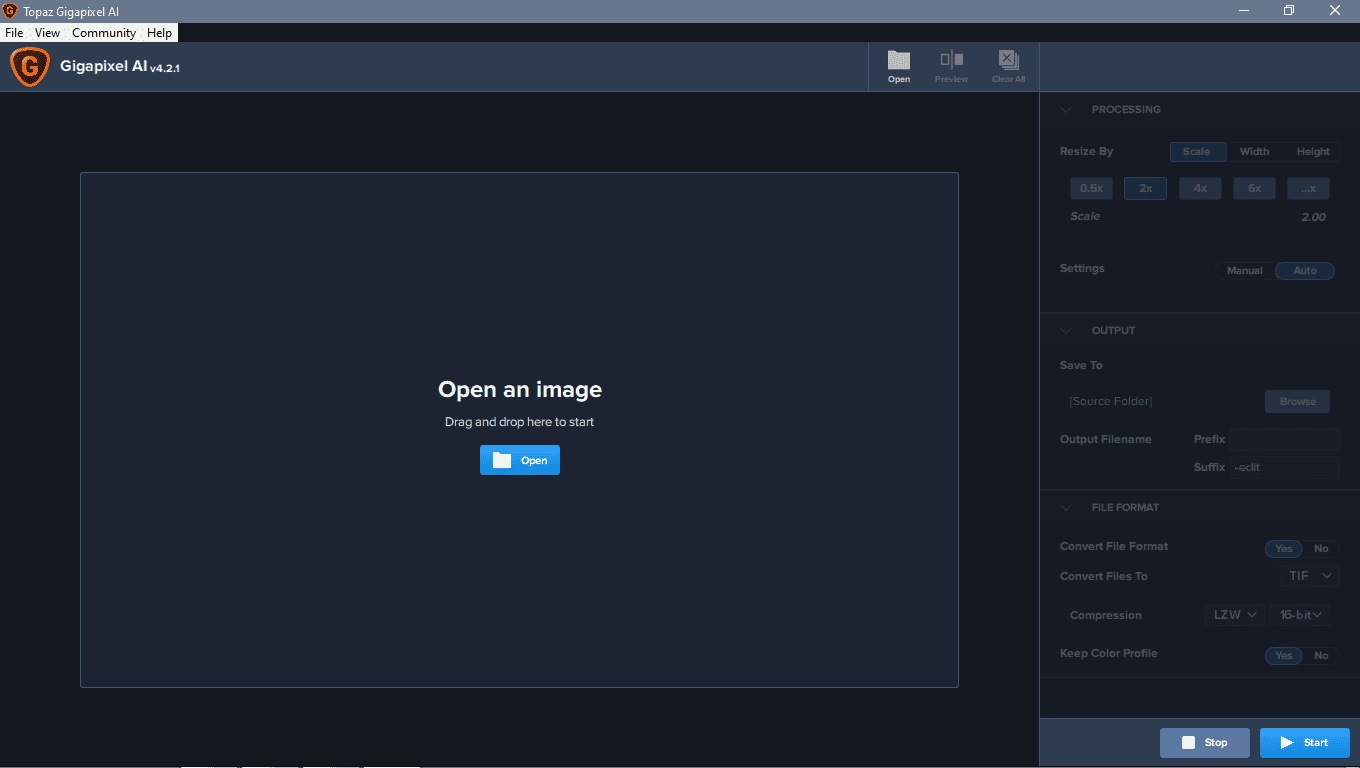Collapse the File Format section
Viewport: 1360px width, 768px height.
1066,508
